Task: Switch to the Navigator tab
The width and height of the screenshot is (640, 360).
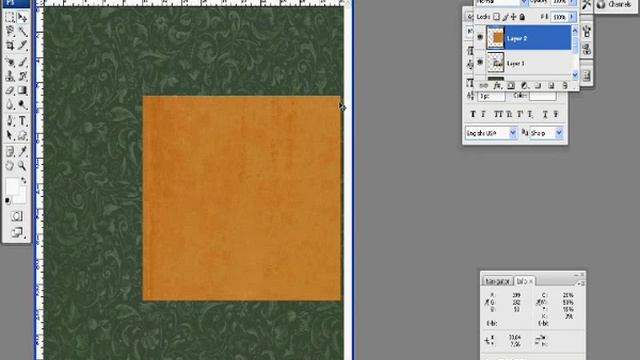Action: [x=498, y=281]
